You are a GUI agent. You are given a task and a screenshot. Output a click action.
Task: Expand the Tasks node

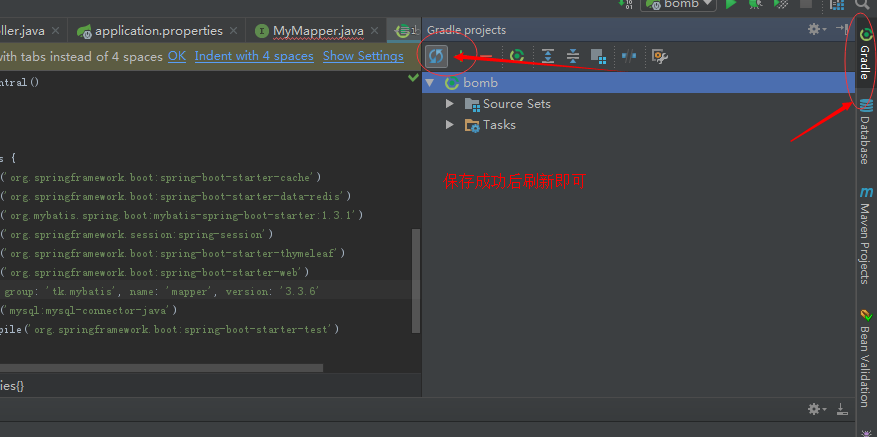click(450, 125)
